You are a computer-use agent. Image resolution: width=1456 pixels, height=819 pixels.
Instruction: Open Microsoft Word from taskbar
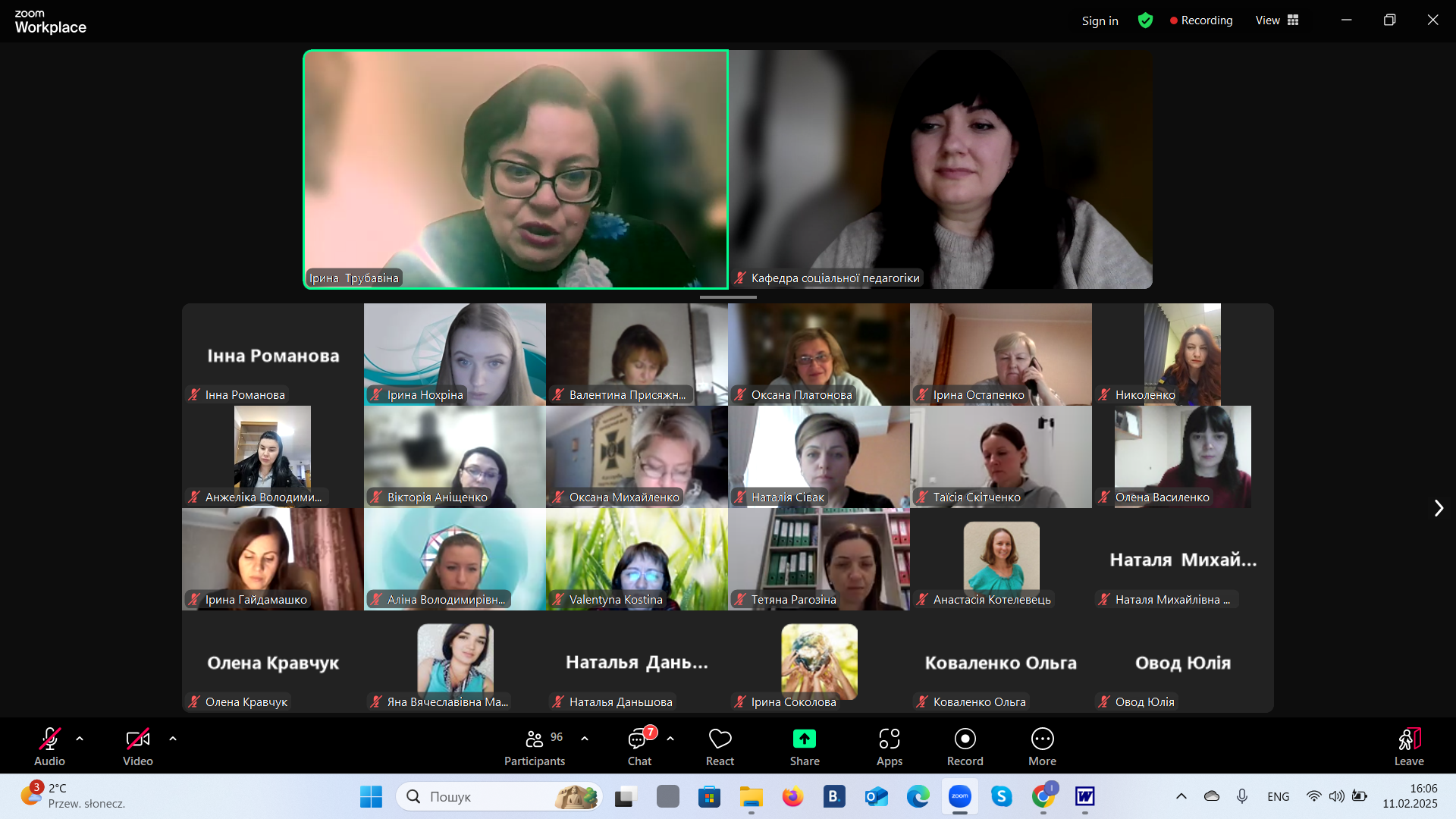click(1085, 796)
